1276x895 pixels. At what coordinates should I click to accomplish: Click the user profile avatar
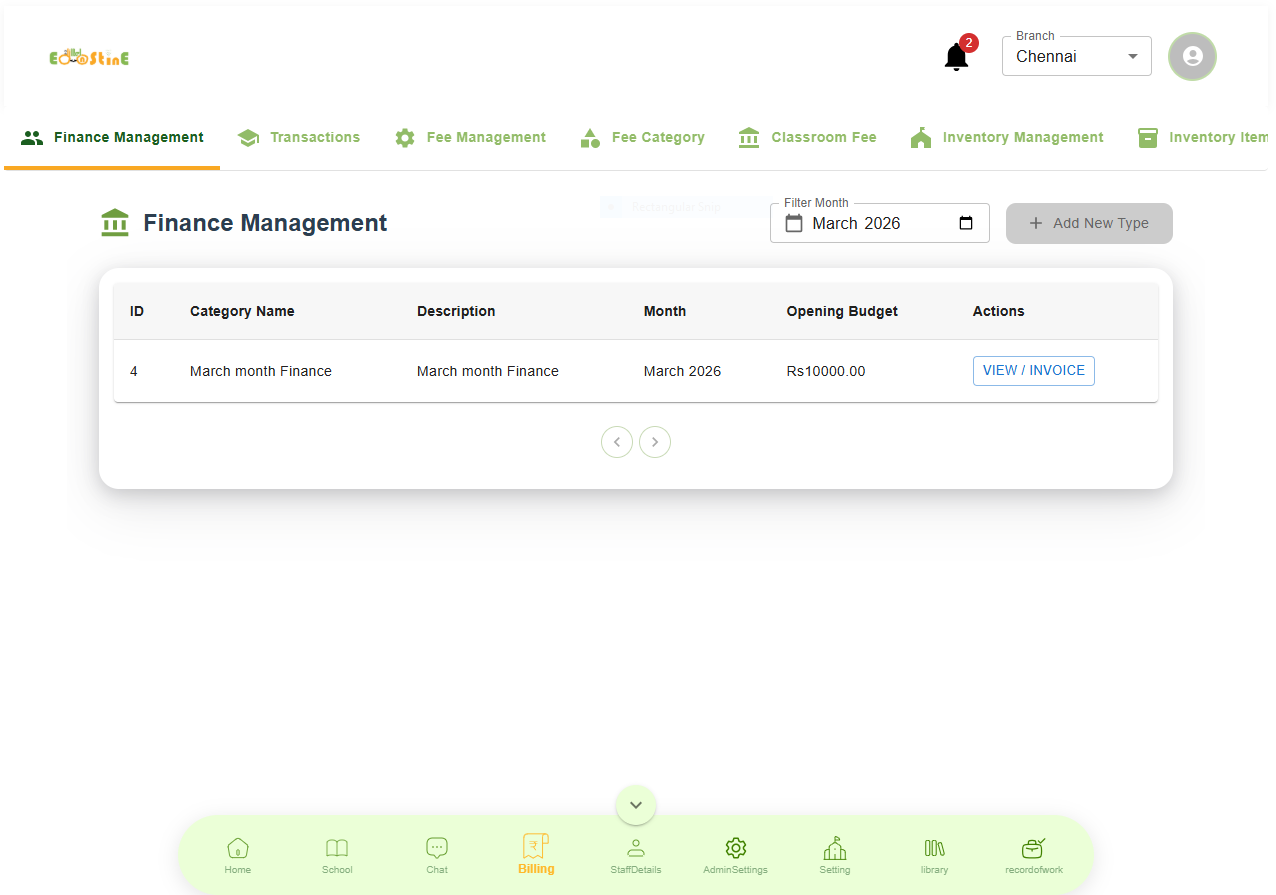point(1192,56)
